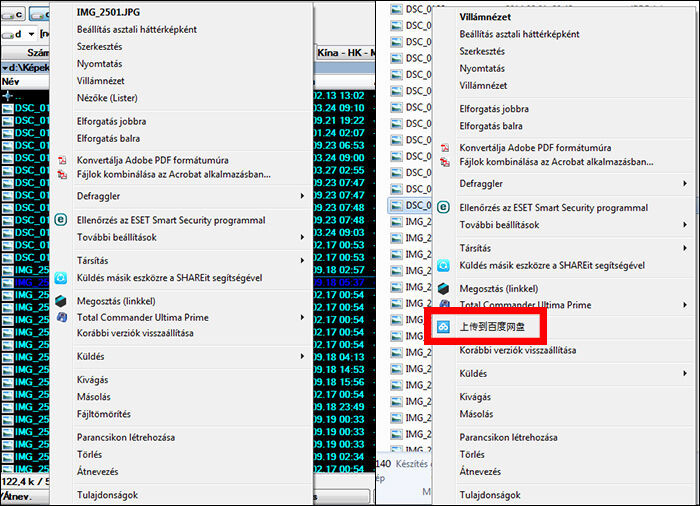The image size is (700, 506).
Task: Click Ultima Prime icon in Total Commander menu
Action: click(x=62, y=318)
